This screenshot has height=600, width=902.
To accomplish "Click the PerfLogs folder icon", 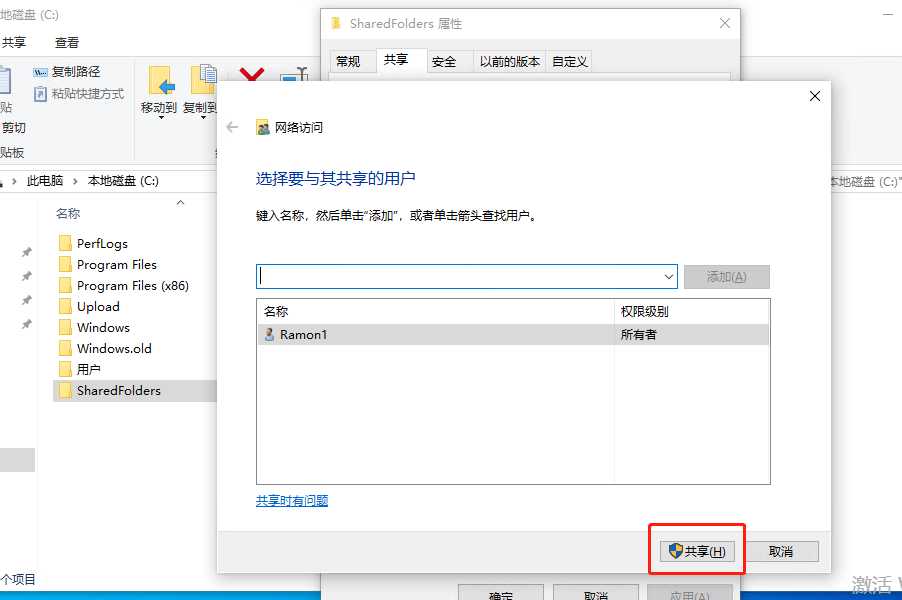I will 65,243.
